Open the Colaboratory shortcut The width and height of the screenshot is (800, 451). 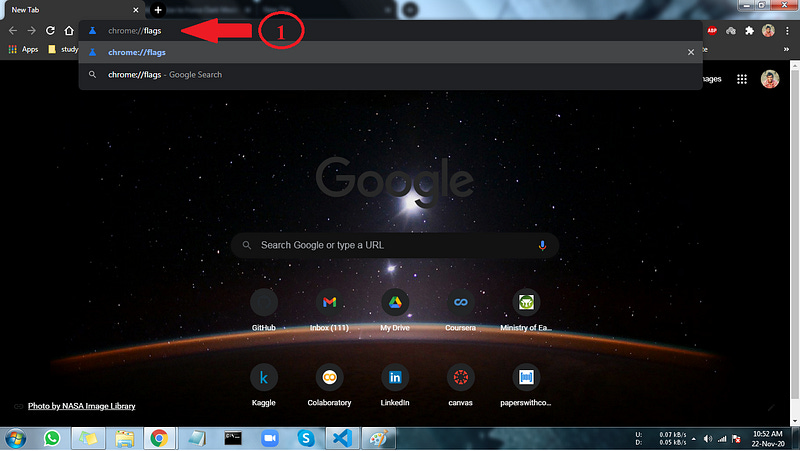pyautogui.click(x=329, y=385)
